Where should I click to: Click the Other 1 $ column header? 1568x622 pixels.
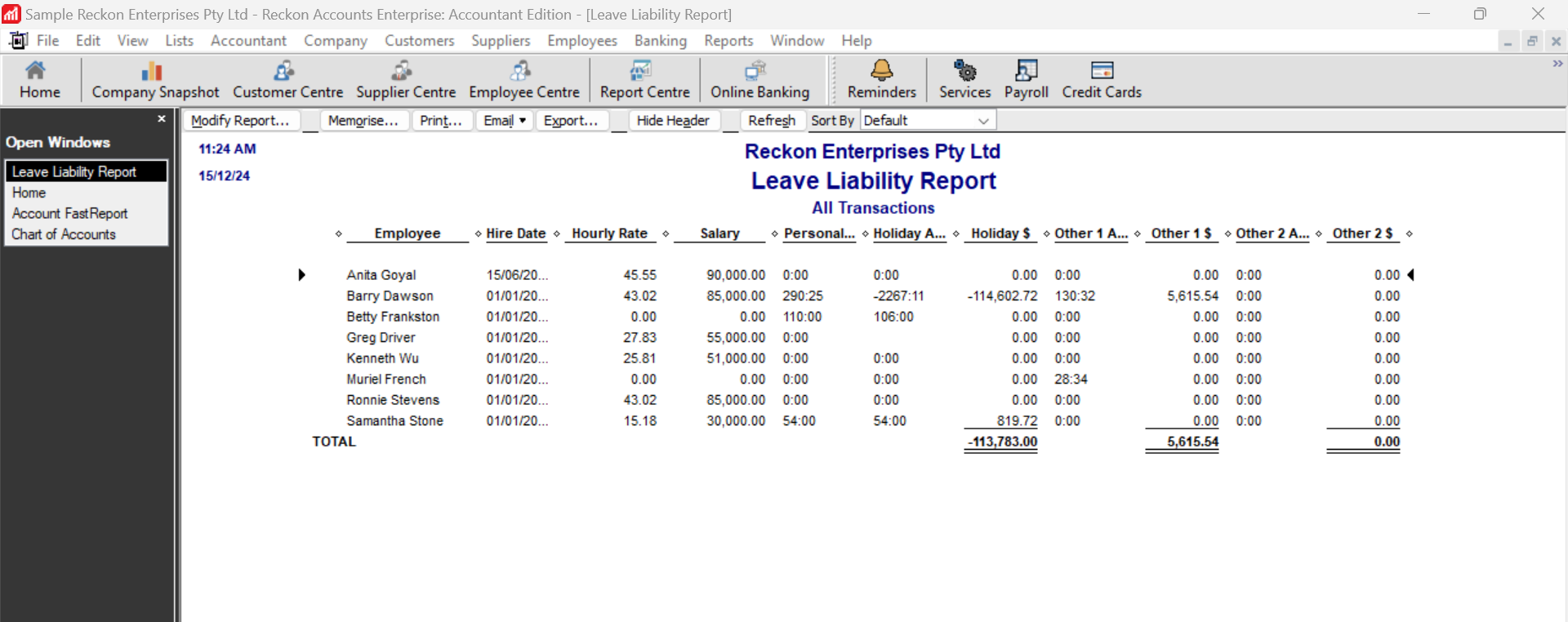(1182, 233)
